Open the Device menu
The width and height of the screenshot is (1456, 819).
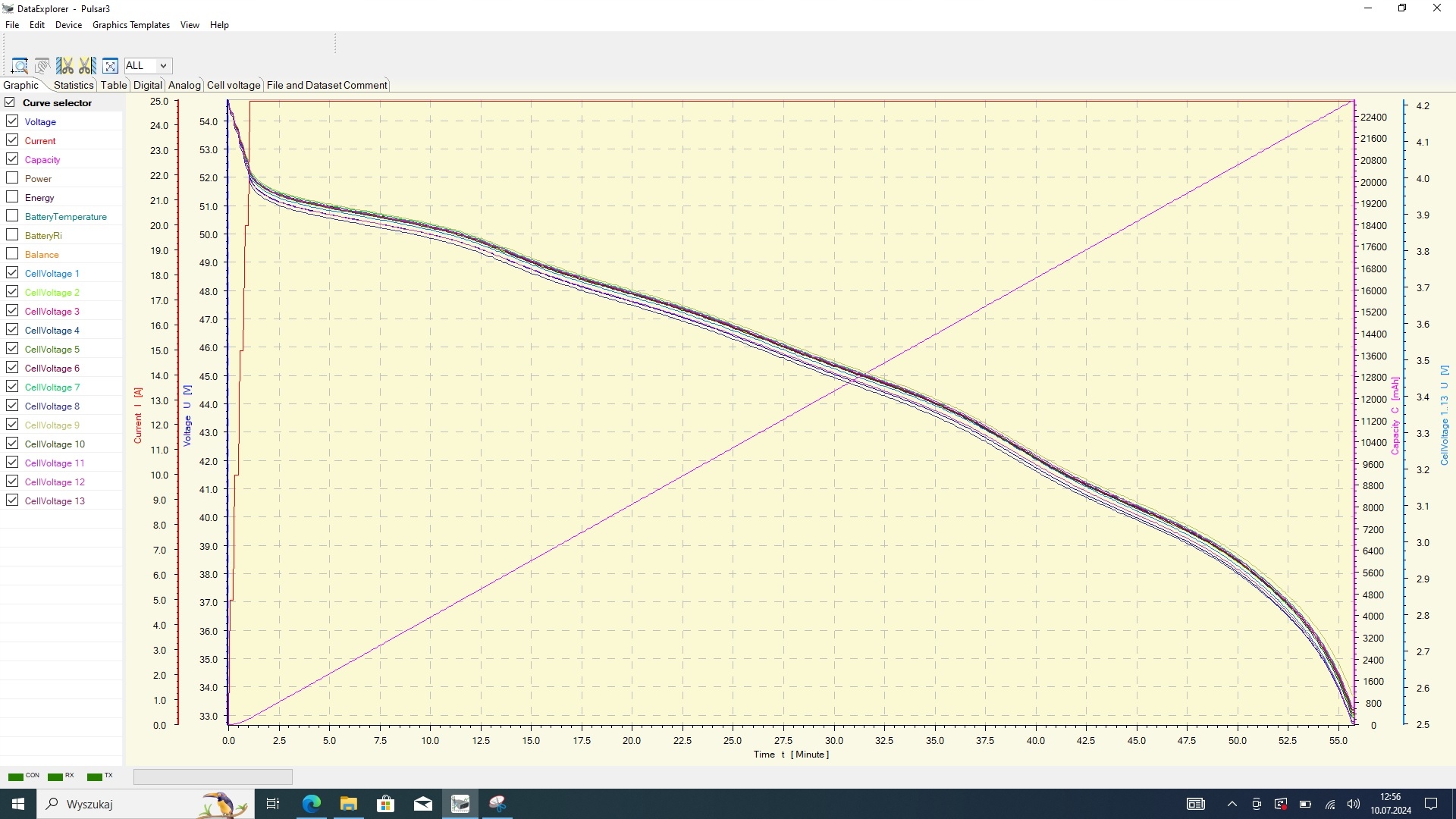tap(68, 25)
